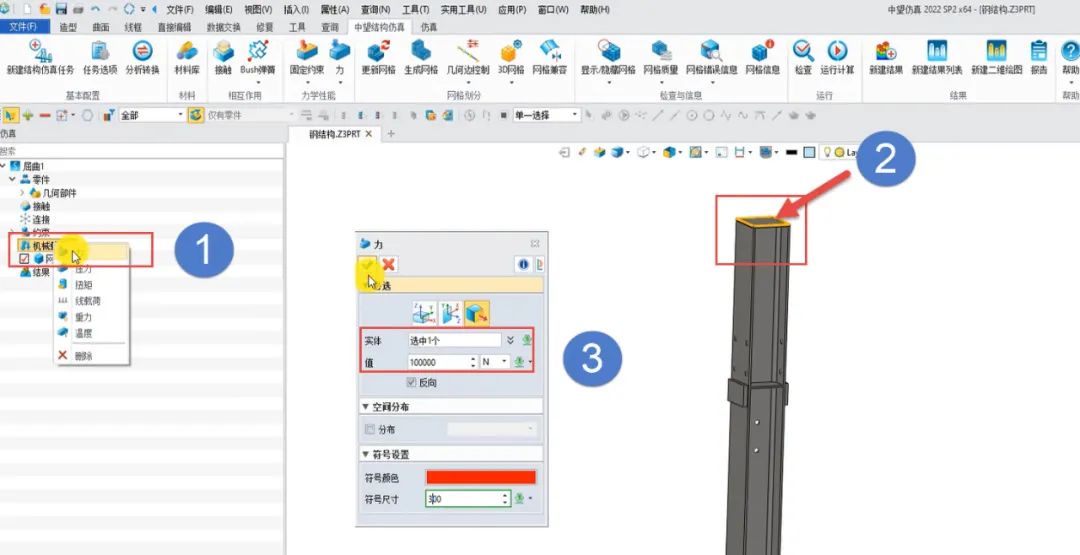This screenshot has height=555, width=1080.
Task: Click the 运行计算 run calculation icon
Action: (837, 52)
